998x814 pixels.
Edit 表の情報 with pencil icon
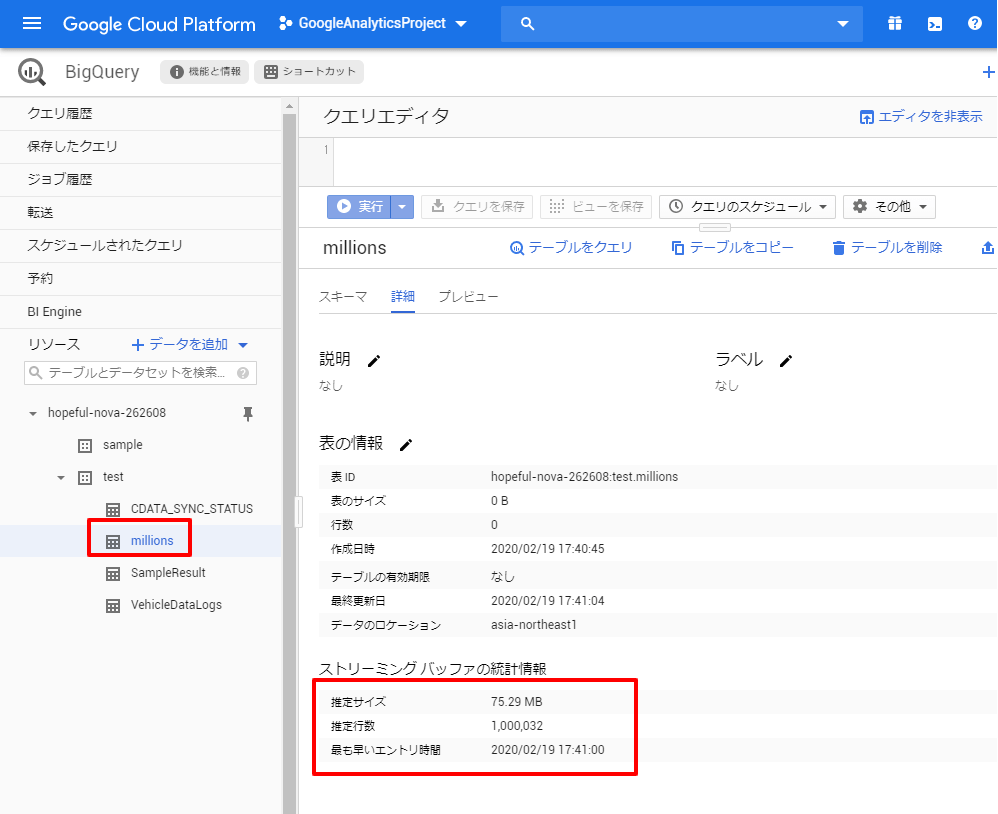405,445
